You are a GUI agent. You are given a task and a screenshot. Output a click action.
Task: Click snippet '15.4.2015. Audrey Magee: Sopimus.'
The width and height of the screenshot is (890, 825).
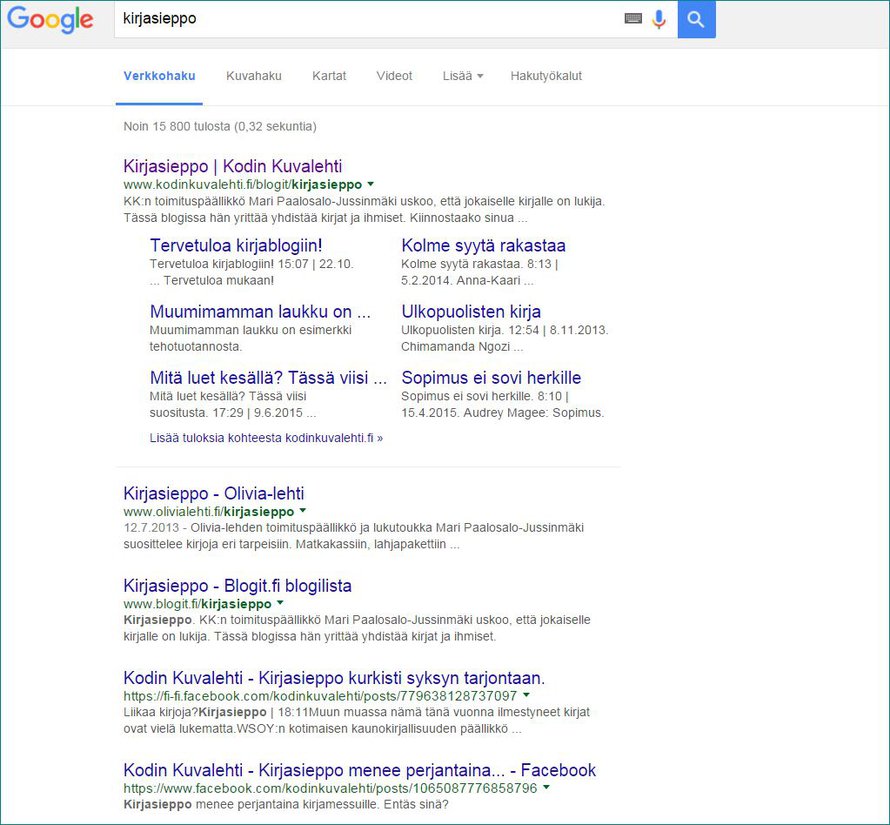pyautogui.click(x=502, y=413)
